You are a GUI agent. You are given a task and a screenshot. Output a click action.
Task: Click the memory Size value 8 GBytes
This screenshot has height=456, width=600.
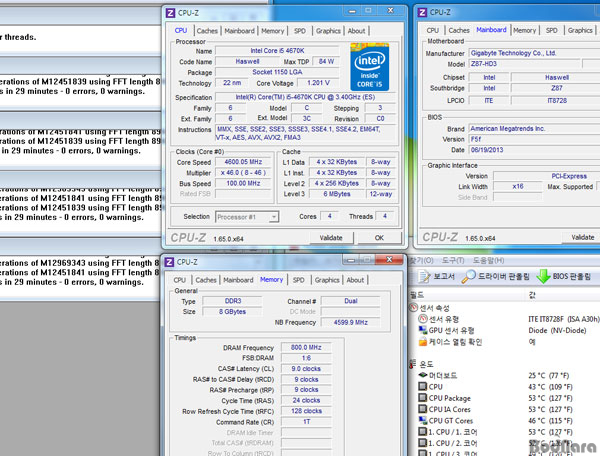pos(232,312)
